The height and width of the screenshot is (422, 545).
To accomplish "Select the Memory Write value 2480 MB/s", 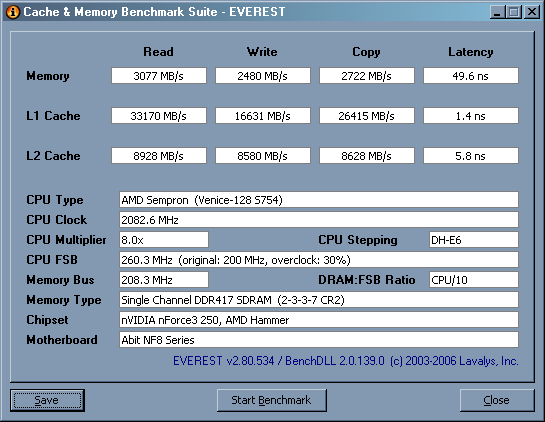I will click(x=263, y=76).
